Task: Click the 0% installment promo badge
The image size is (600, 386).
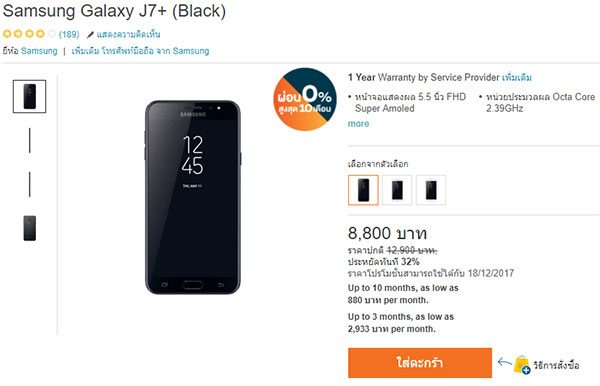Action: 305,99
